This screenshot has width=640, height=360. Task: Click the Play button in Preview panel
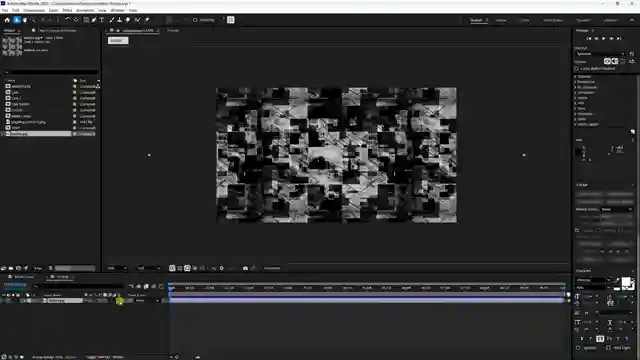tap(604, 38)
